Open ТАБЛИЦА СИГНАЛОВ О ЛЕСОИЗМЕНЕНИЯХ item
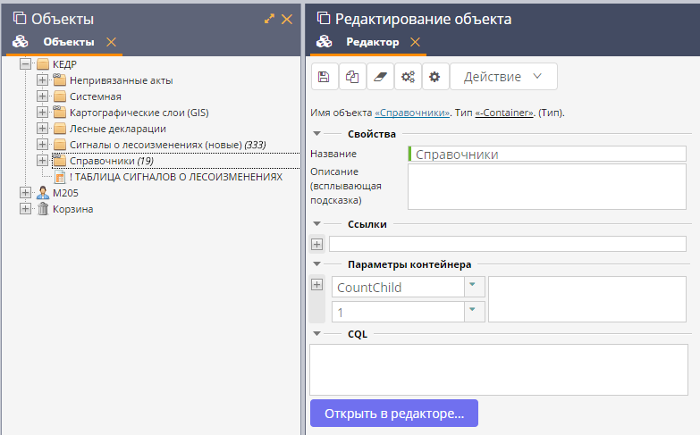 coord(176,177)
